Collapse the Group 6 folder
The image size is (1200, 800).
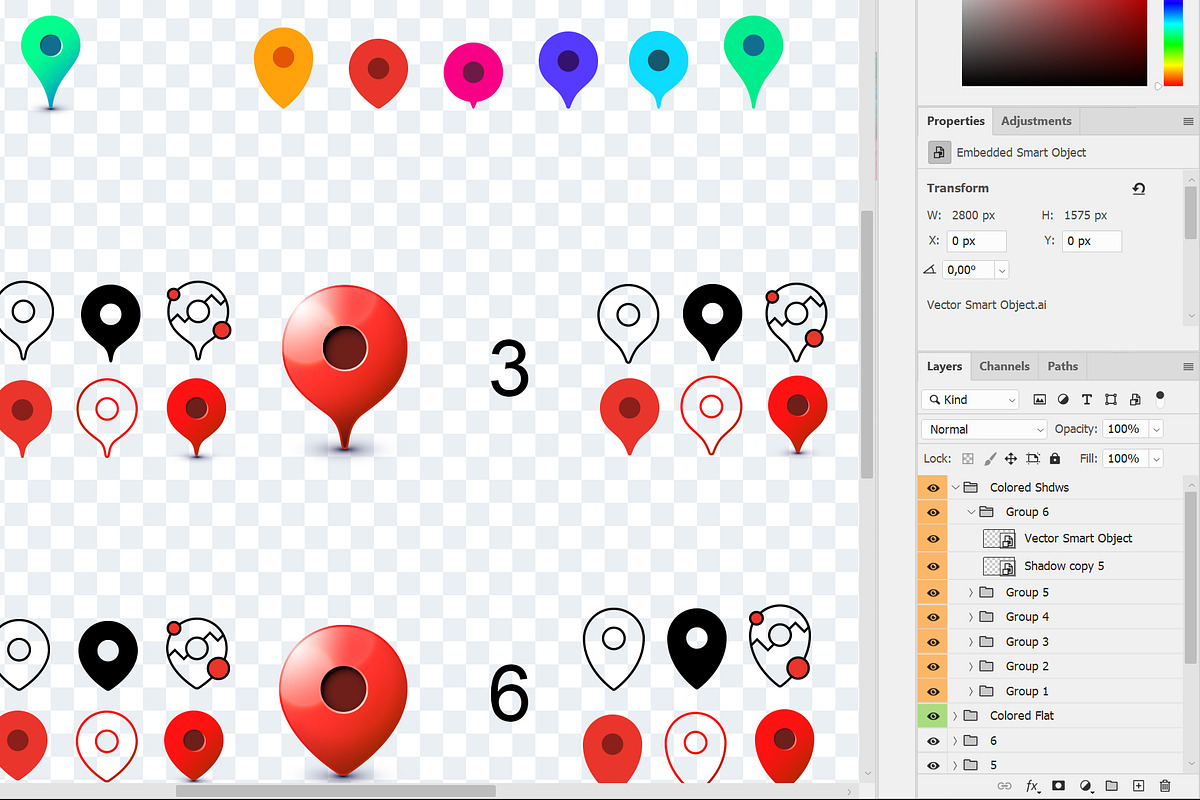click(971, 512)
